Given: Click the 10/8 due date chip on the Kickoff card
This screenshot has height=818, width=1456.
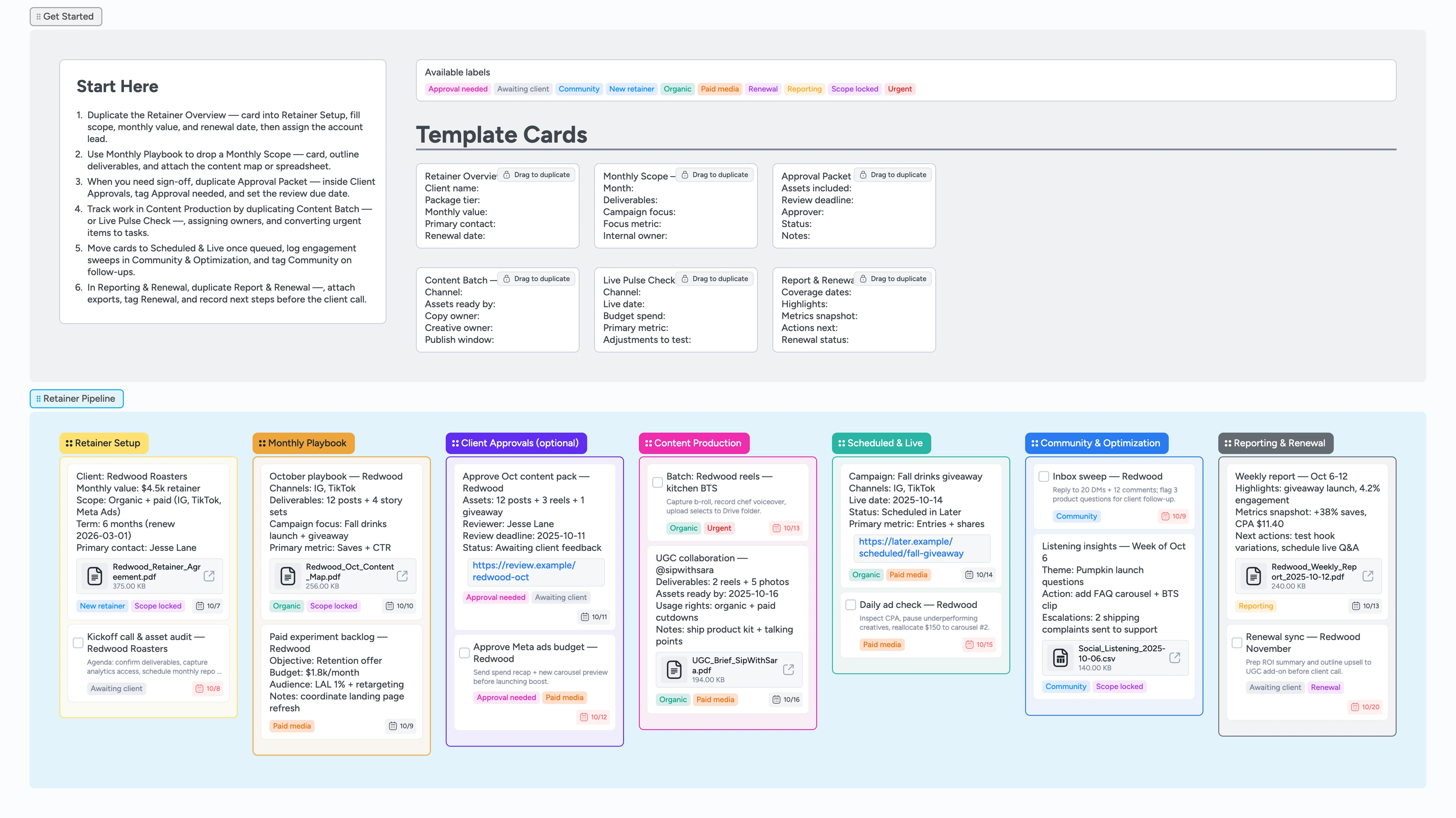Looking at the screenshot, I should click(207, 688).
